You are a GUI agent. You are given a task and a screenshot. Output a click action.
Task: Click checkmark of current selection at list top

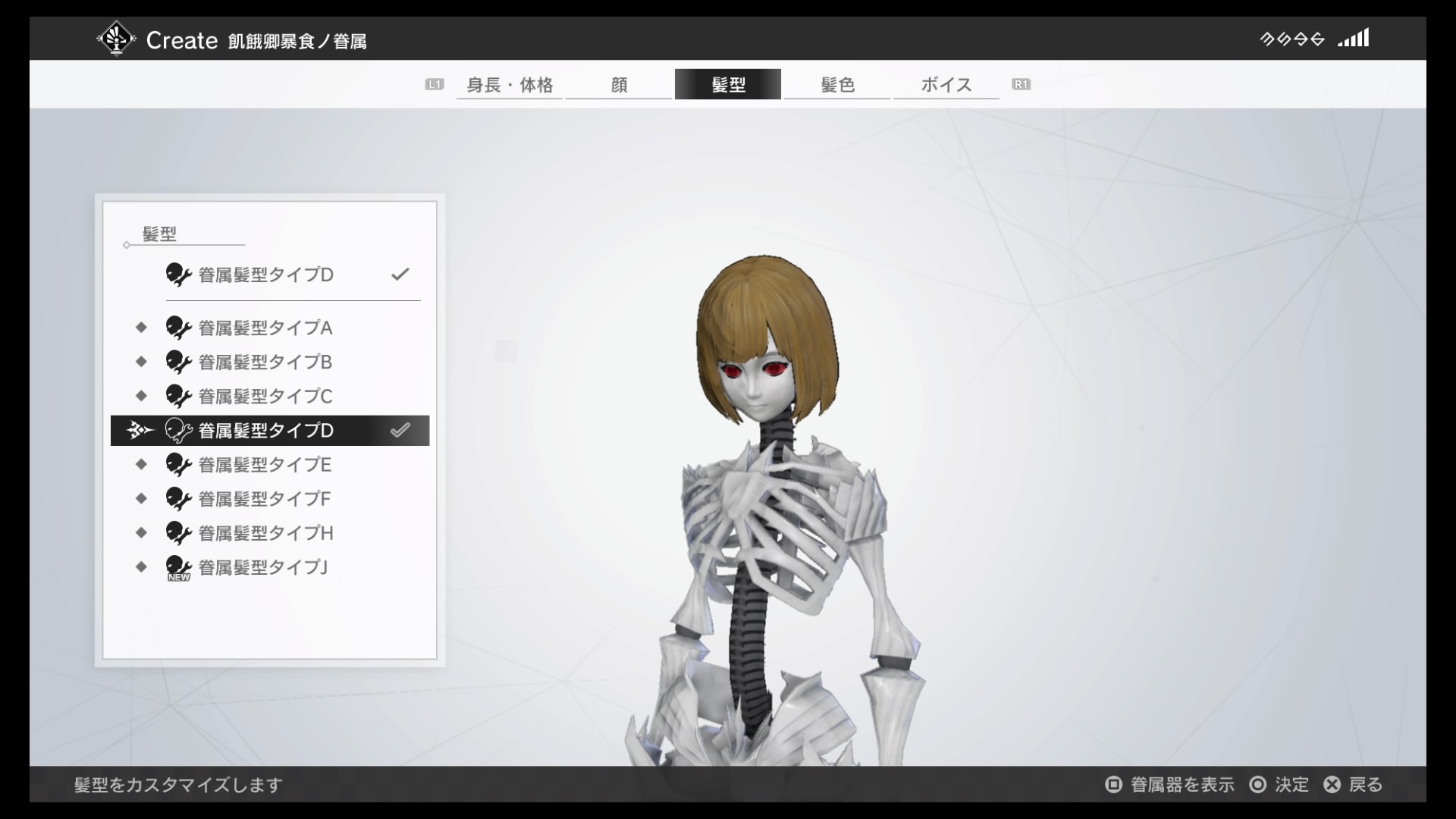[400, 274]
